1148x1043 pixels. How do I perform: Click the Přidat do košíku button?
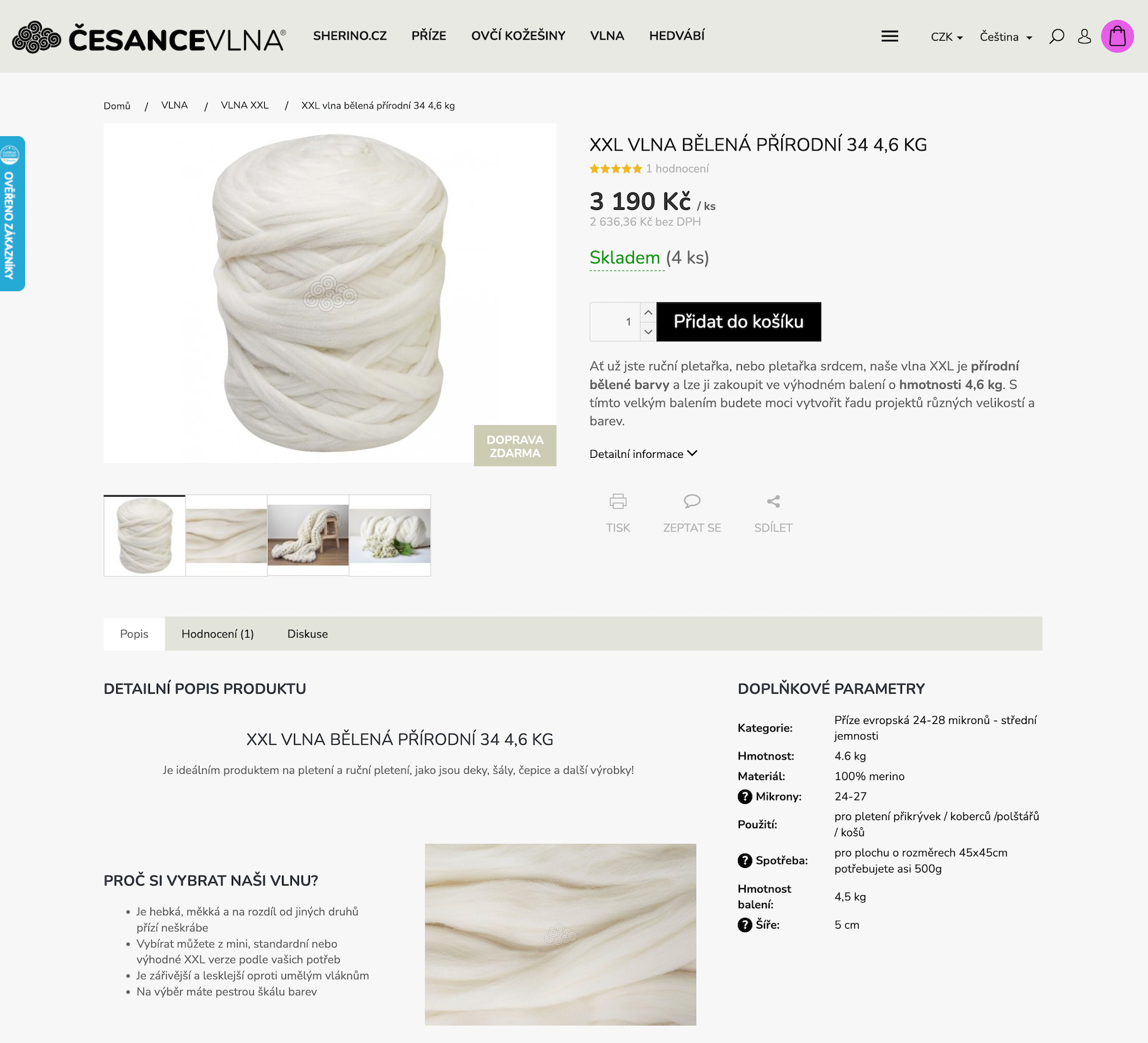tap(739, 322)
